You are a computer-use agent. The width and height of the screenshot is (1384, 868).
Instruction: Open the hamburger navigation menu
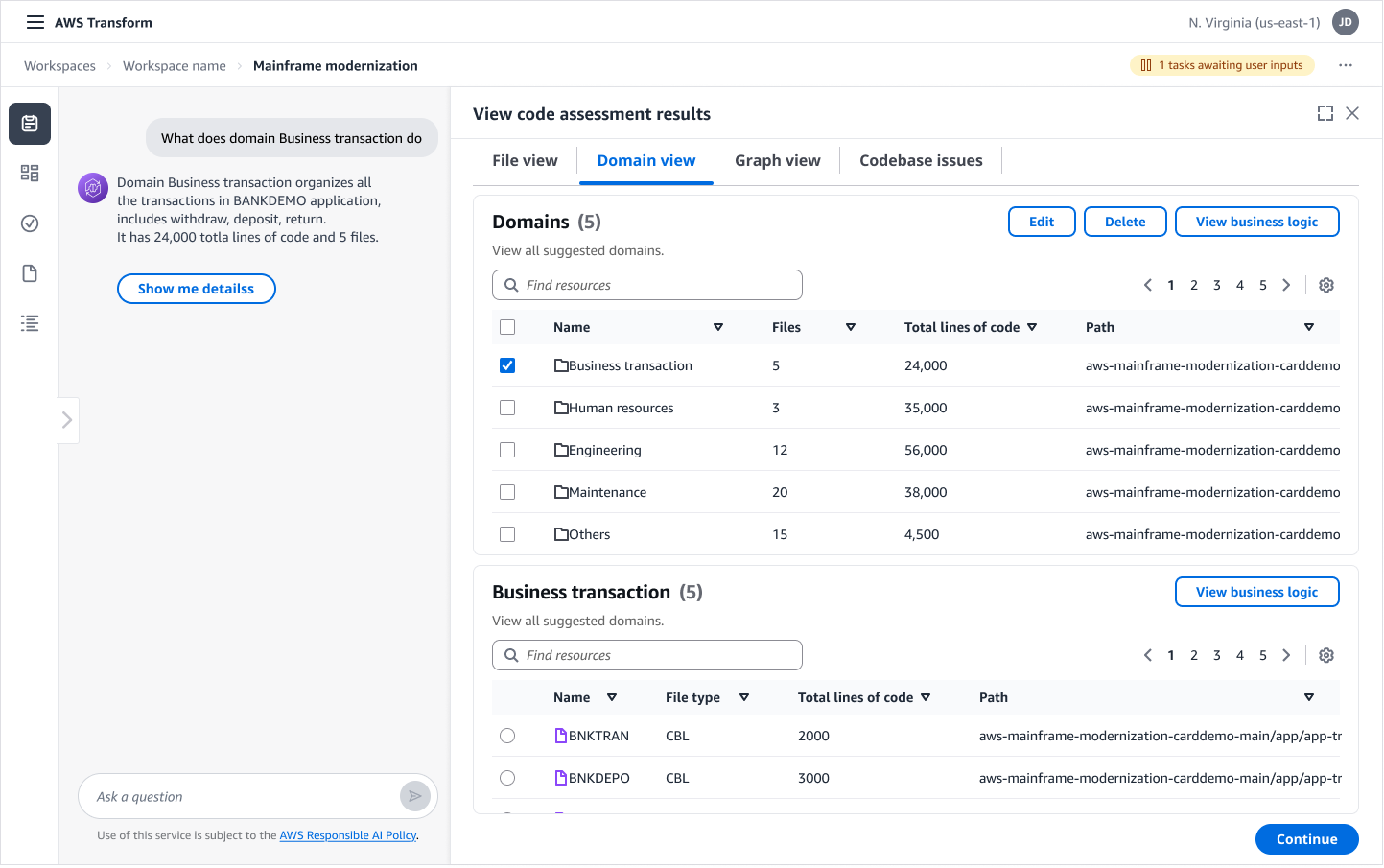pos(35,22)
